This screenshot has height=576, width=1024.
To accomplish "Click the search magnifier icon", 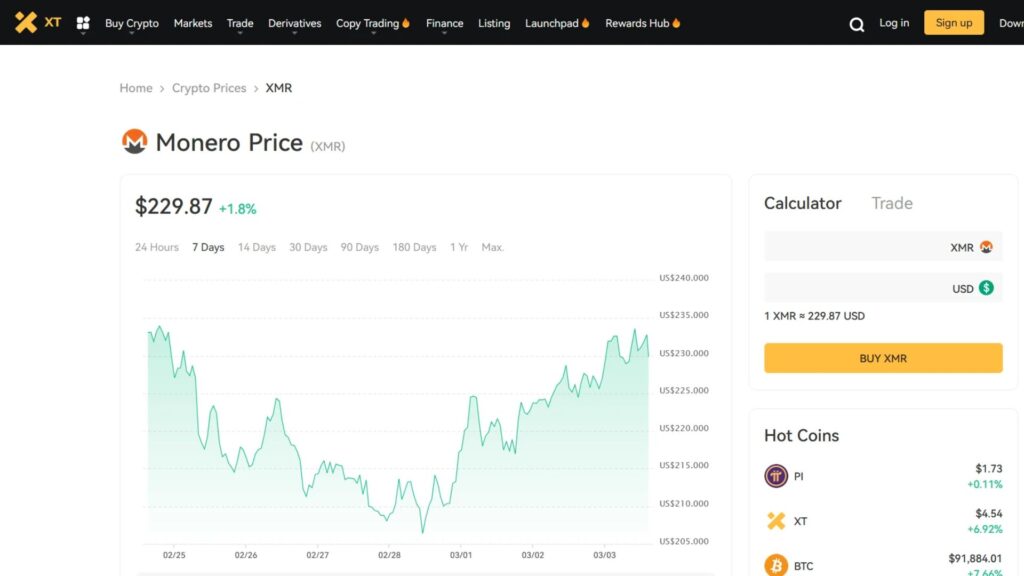I will click(856, 25).
